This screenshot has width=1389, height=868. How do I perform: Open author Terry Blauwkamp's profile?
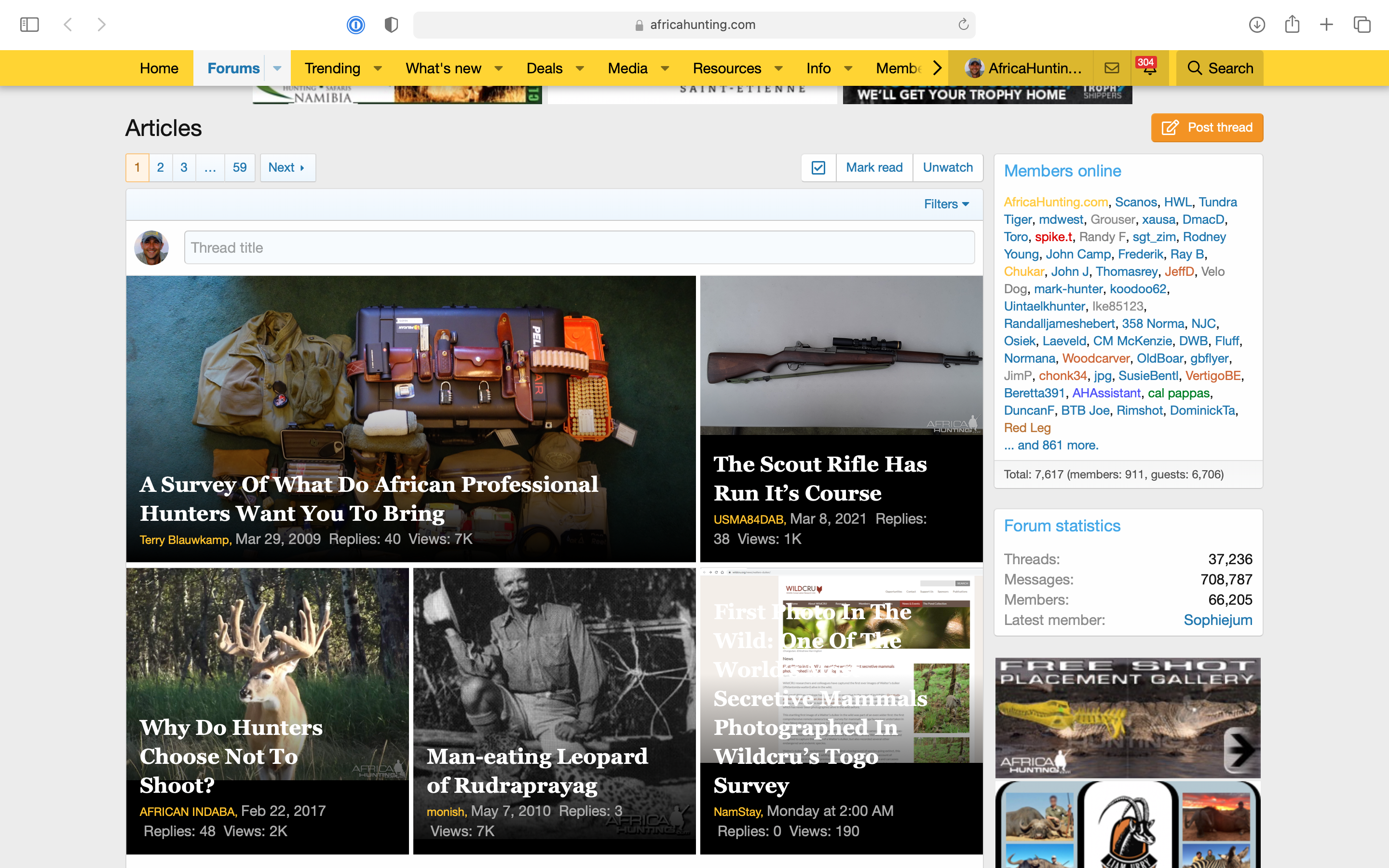(x=185, y=540)
